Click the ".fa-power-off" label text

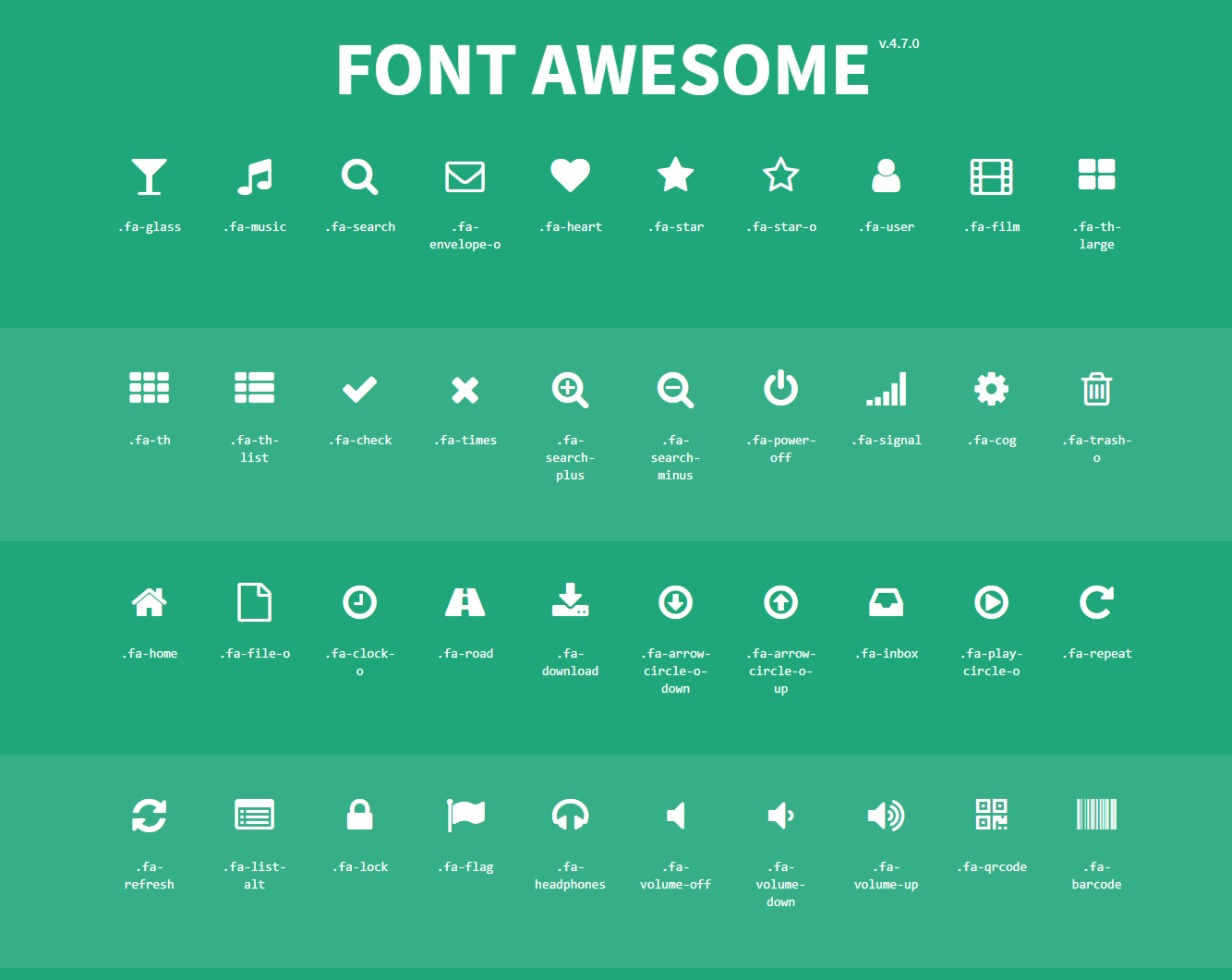point(781,449)
